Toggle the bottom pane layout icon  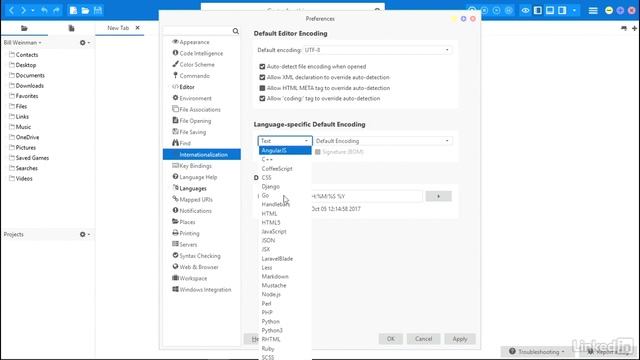[x=550, y=10]
